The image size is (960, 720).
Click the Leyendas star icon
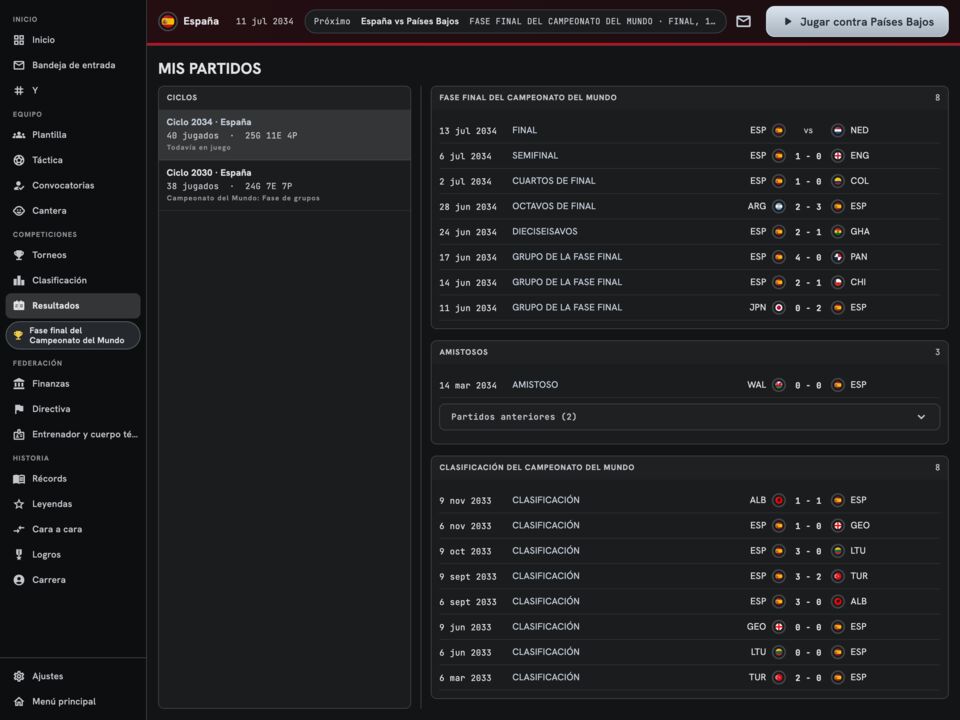pyautogui.click(x=19, y=504)
